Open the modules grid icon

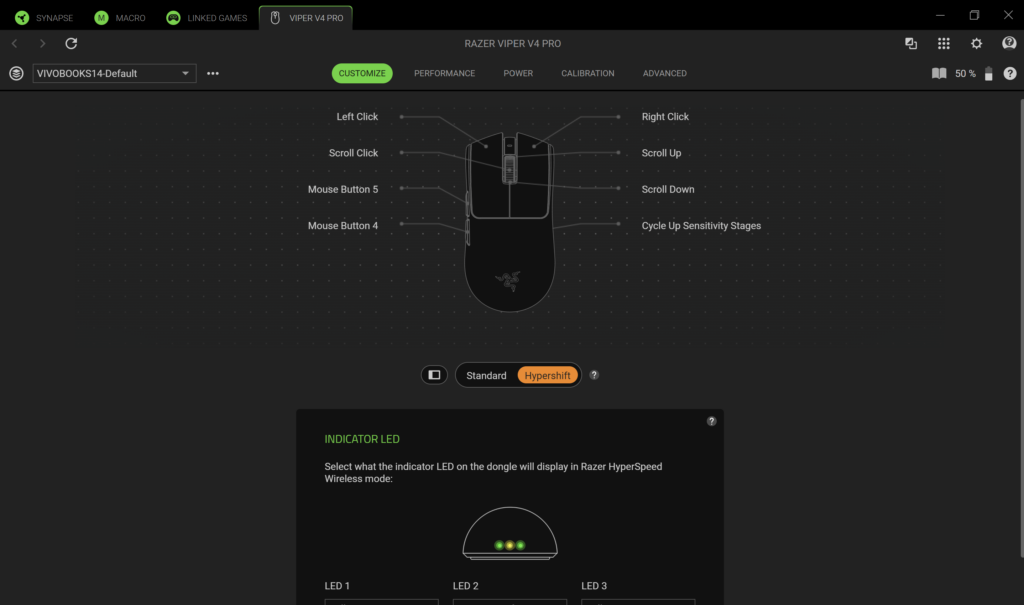pyautogui.click(x=944, y=43)
